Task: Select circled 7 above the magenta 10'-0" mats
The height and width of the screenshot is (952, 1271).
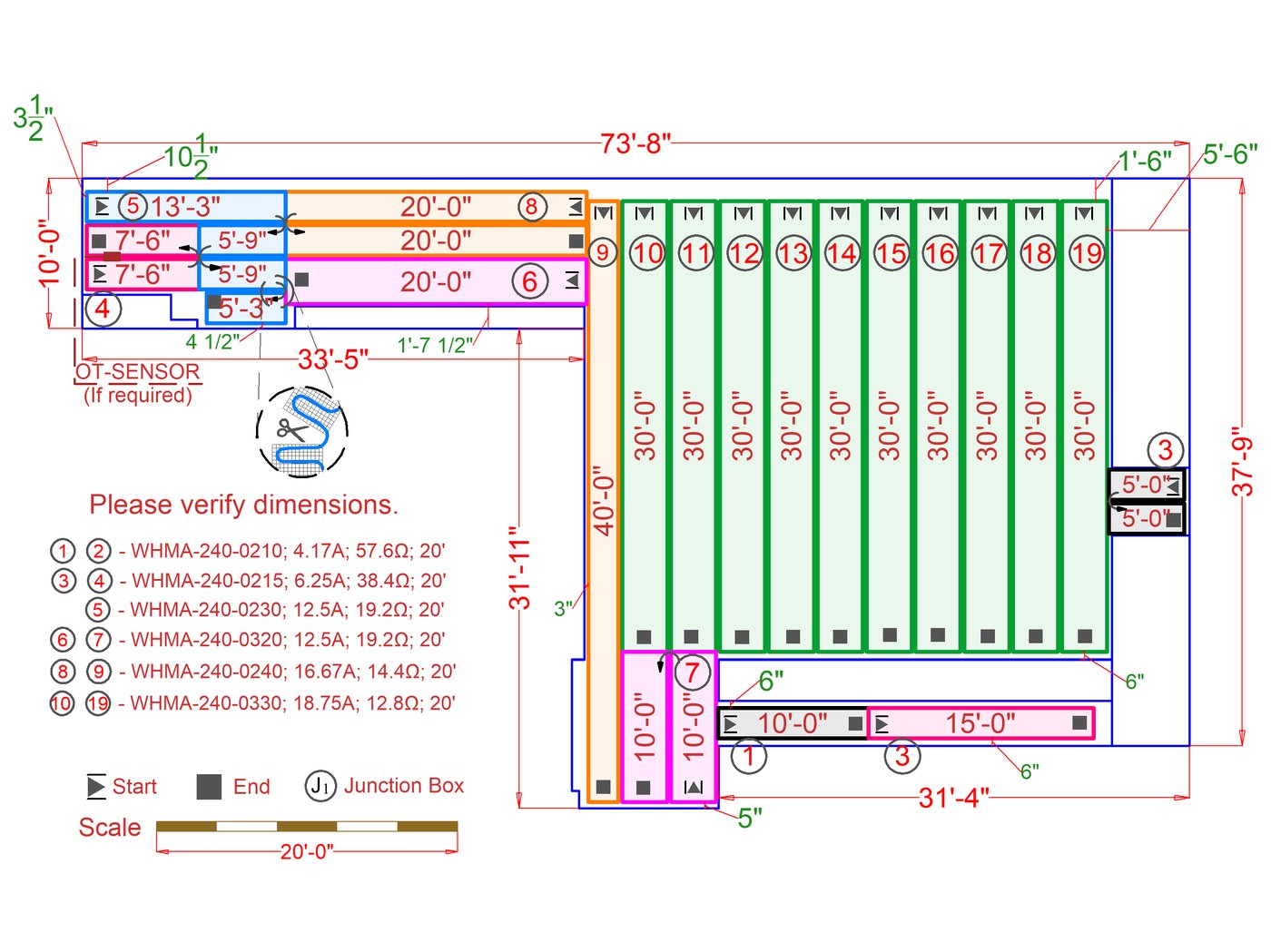Action: click(x=692, y=672)
